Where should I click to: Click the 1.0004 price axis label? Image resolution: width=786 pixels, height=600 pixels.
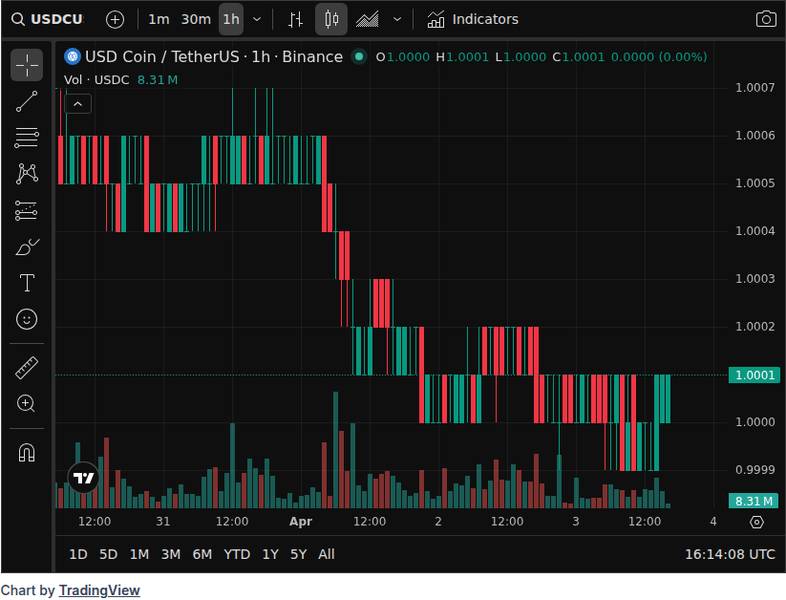[754, 231]
